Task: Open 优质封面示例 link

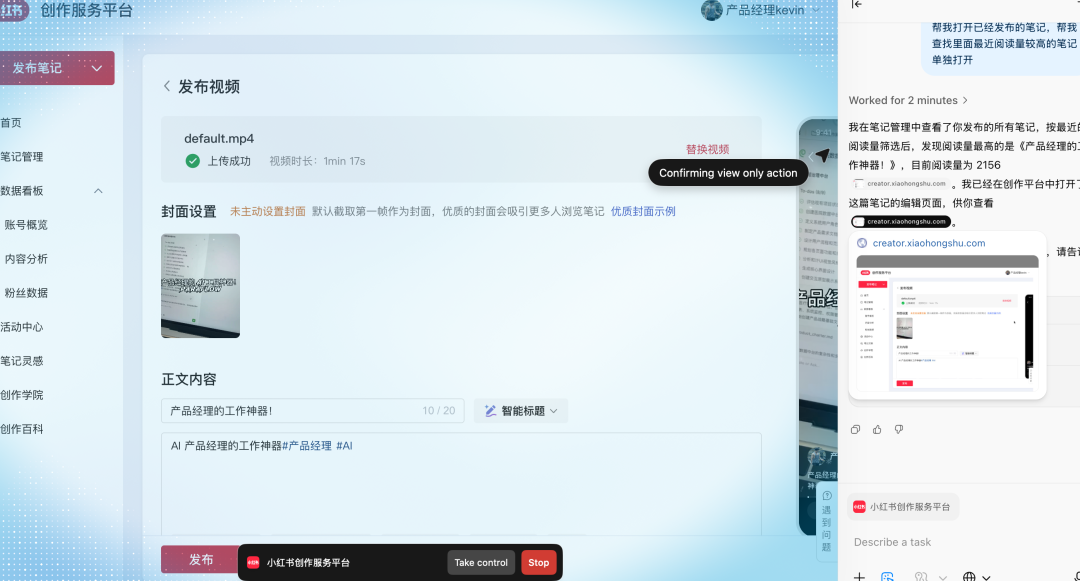Action: 643,211
